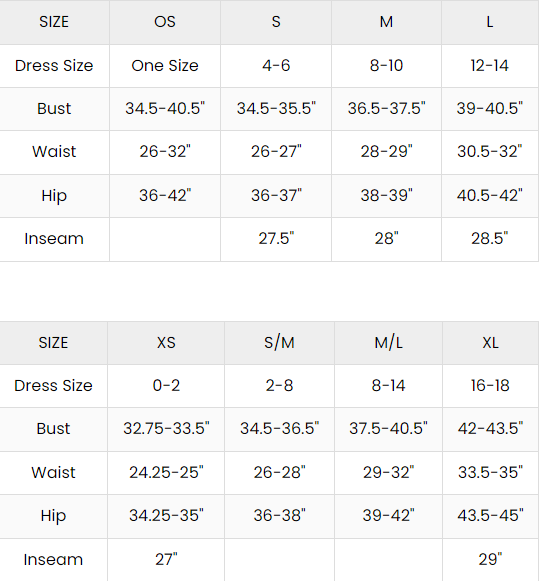The image size is (539, 581).
Task: Click the 40.5-42" hip cell for L
Action: pyautogui.click(x=490, y=196)
